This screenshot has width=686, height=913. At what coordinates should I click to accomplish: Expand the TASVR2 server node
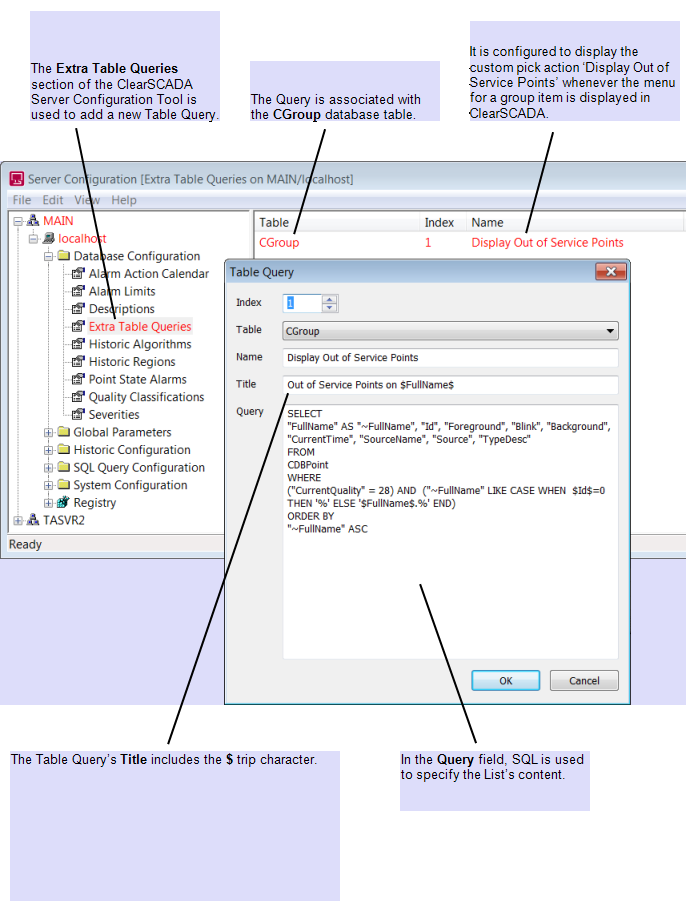pyautogui.click(x=17, y=520)
